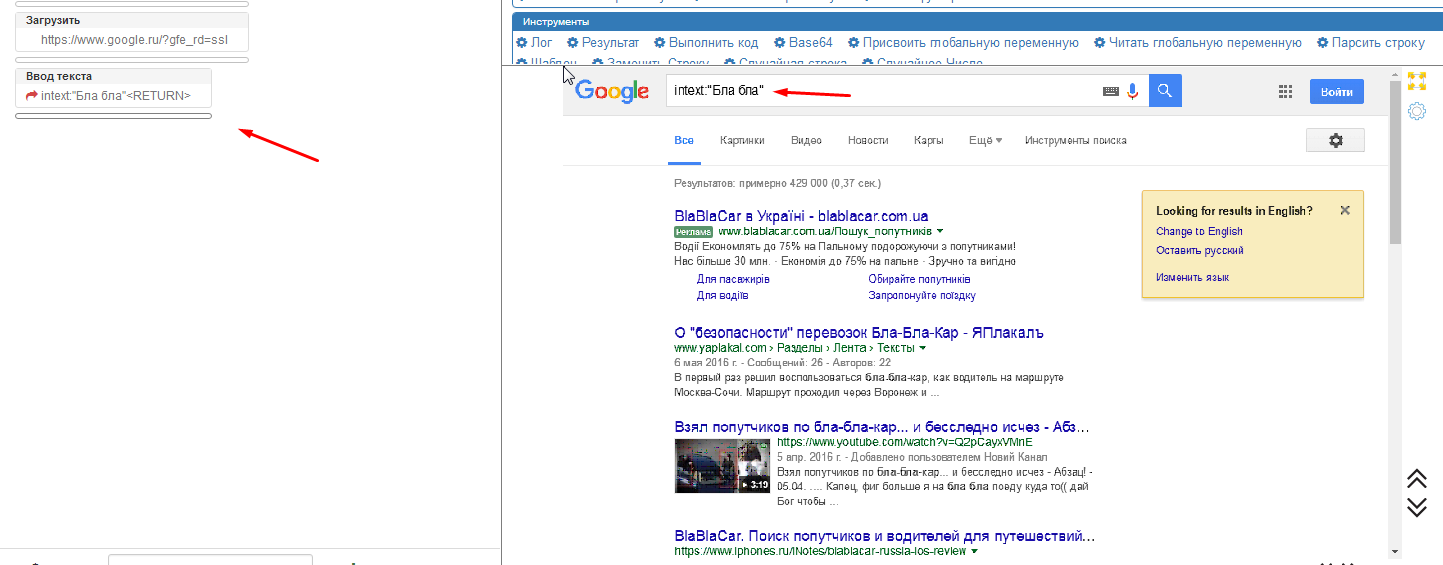The width and height of the screenshot is (1443, 565).
Task: Click the Change to English link
Action: tap(1199, 232)
